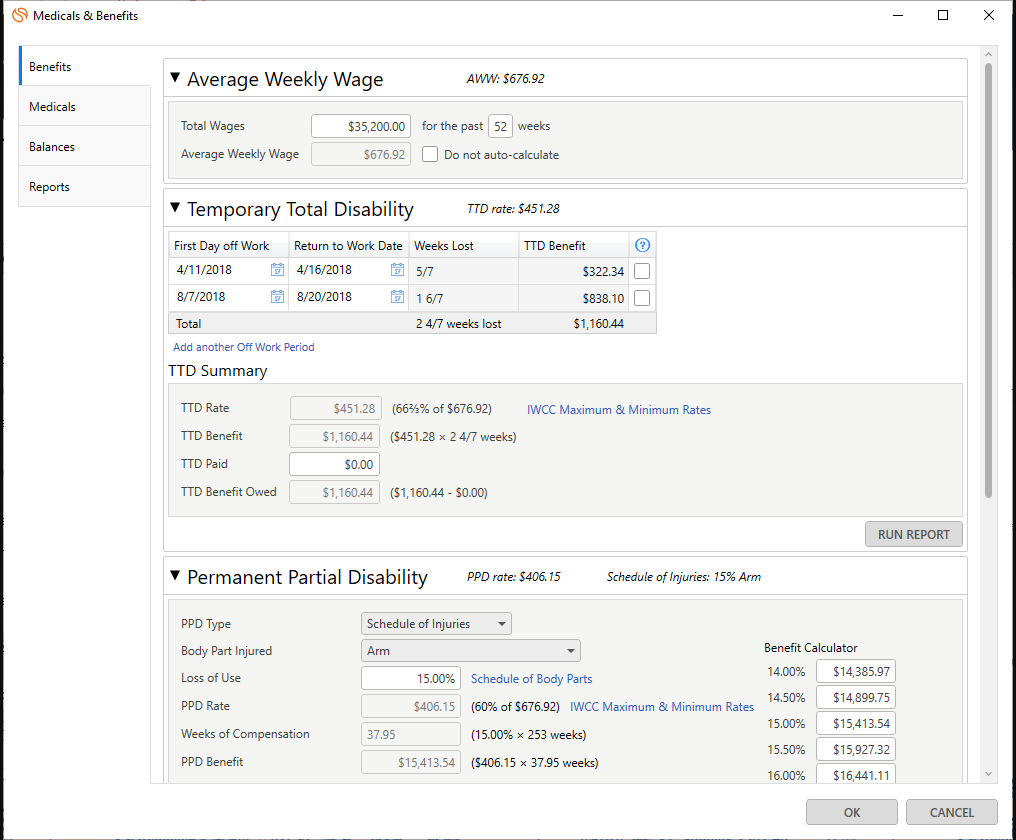Open calendar picker for 8/7/2018 date
The height and width of the screenshot is (840, 1016).
tap(277, 297)
